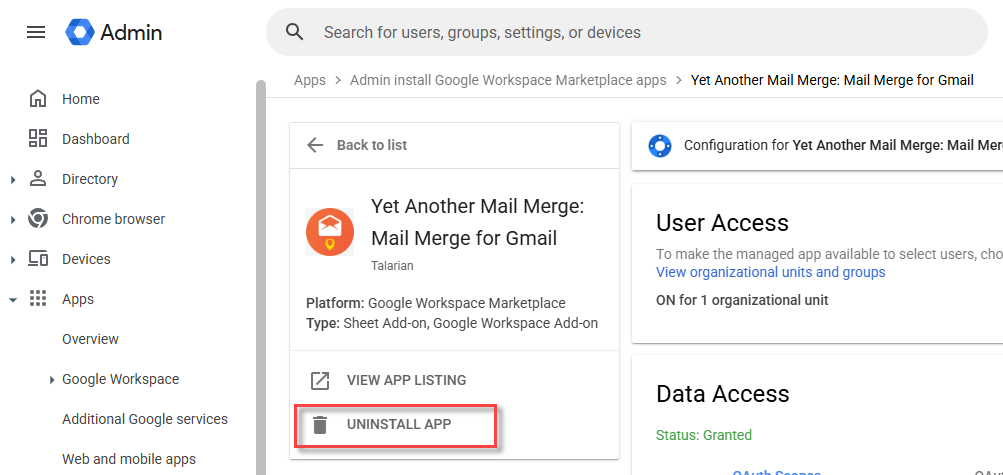Open Web and mobile apps
The width and height of the screenshot is (1003, 475).
click(129, 459)
